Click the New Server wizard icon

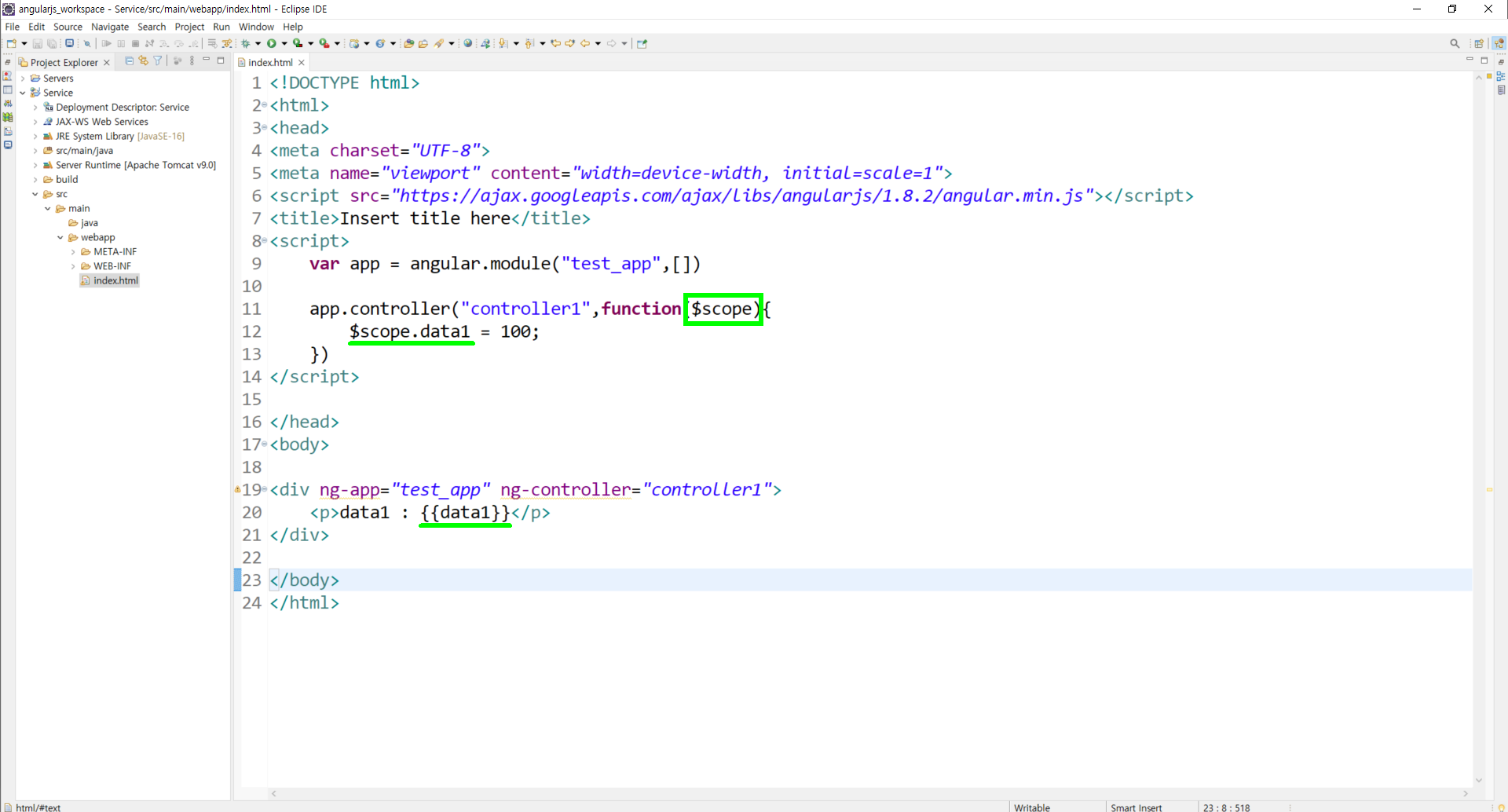(x=354, y=43)
